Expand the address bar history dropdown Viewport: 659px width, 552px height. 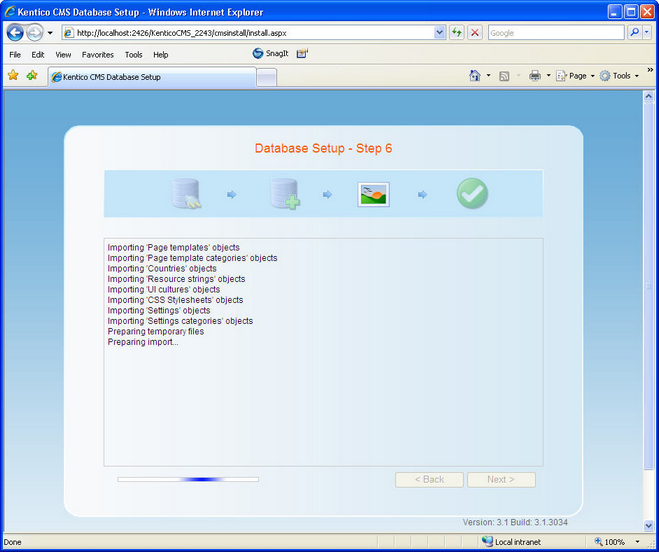(x=440, y=33)
